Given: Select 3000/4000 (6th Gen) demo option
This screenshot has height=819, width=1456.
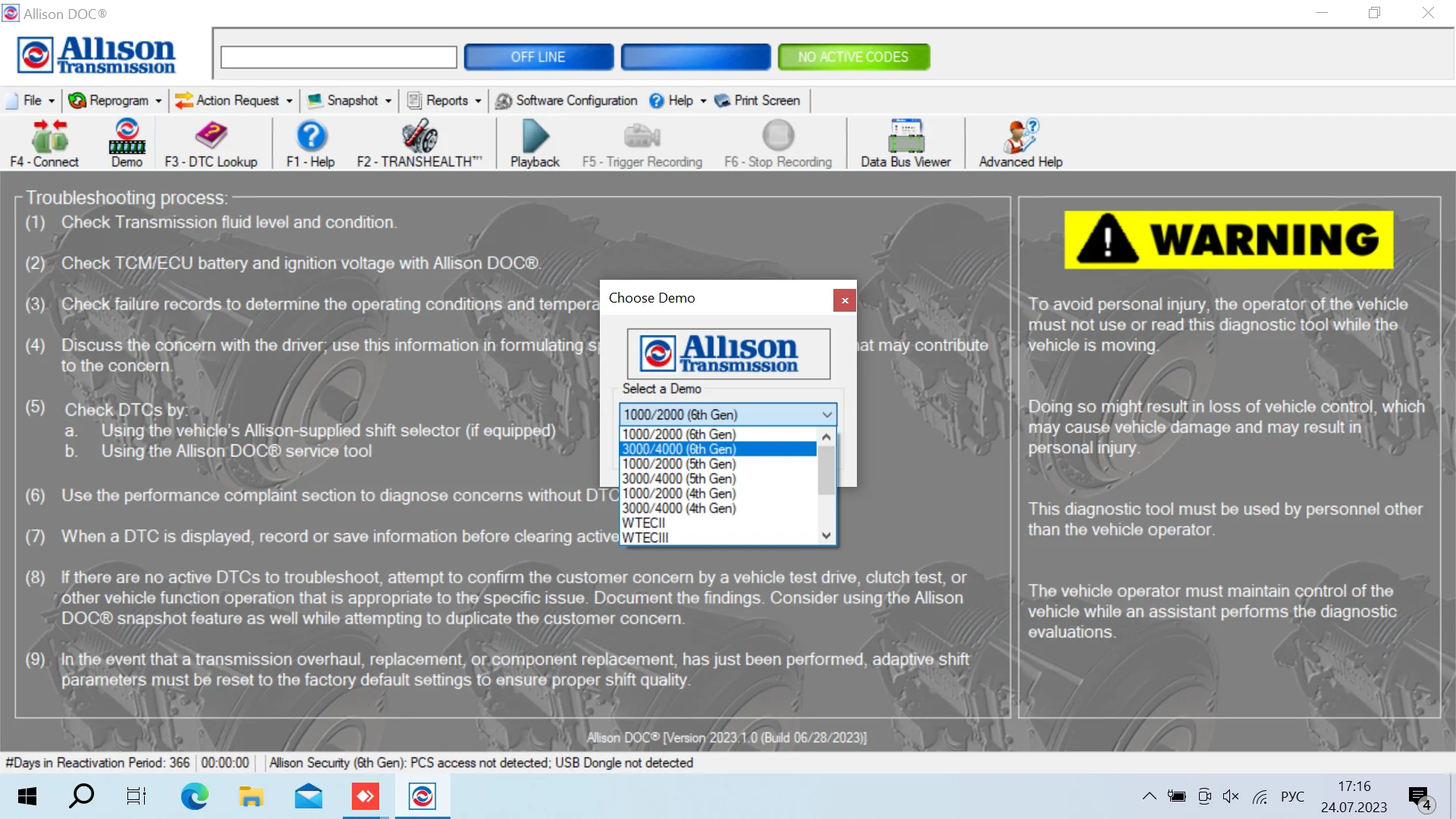Looking at the screenshot, I should 718,449.
